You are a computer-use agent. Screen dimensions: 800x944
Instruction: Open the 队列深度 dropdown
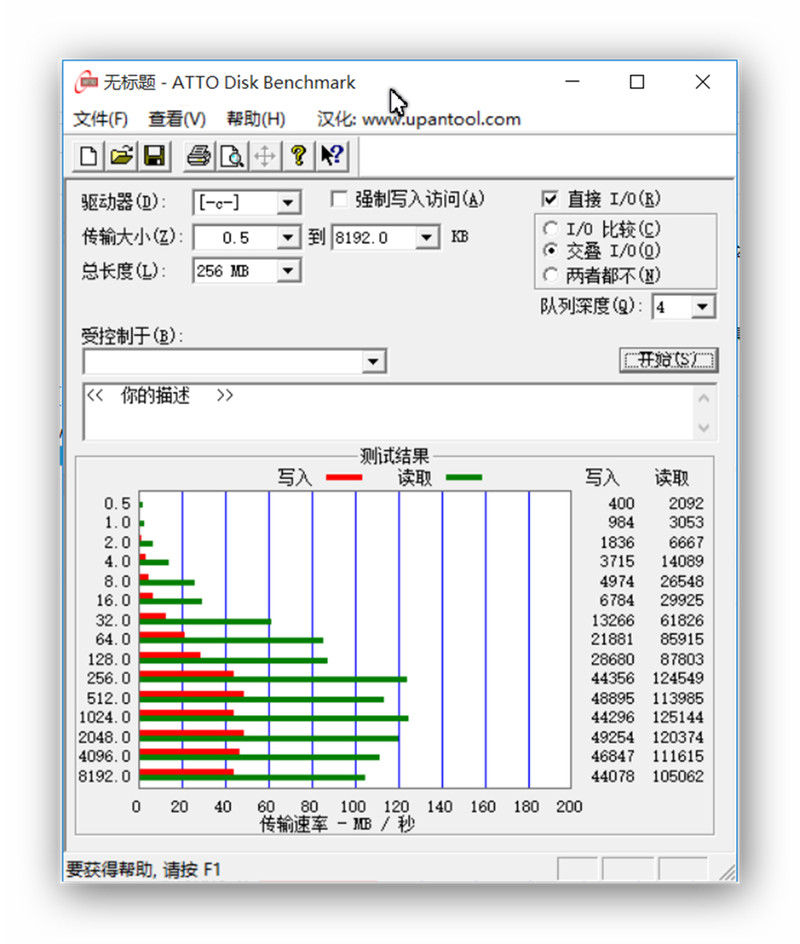coord(703,306)
